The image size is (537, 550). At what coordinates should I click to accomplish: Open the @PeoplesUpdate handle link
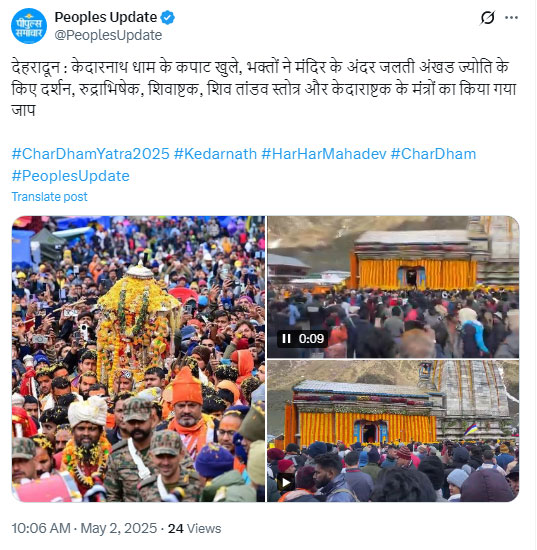[108, 35]
